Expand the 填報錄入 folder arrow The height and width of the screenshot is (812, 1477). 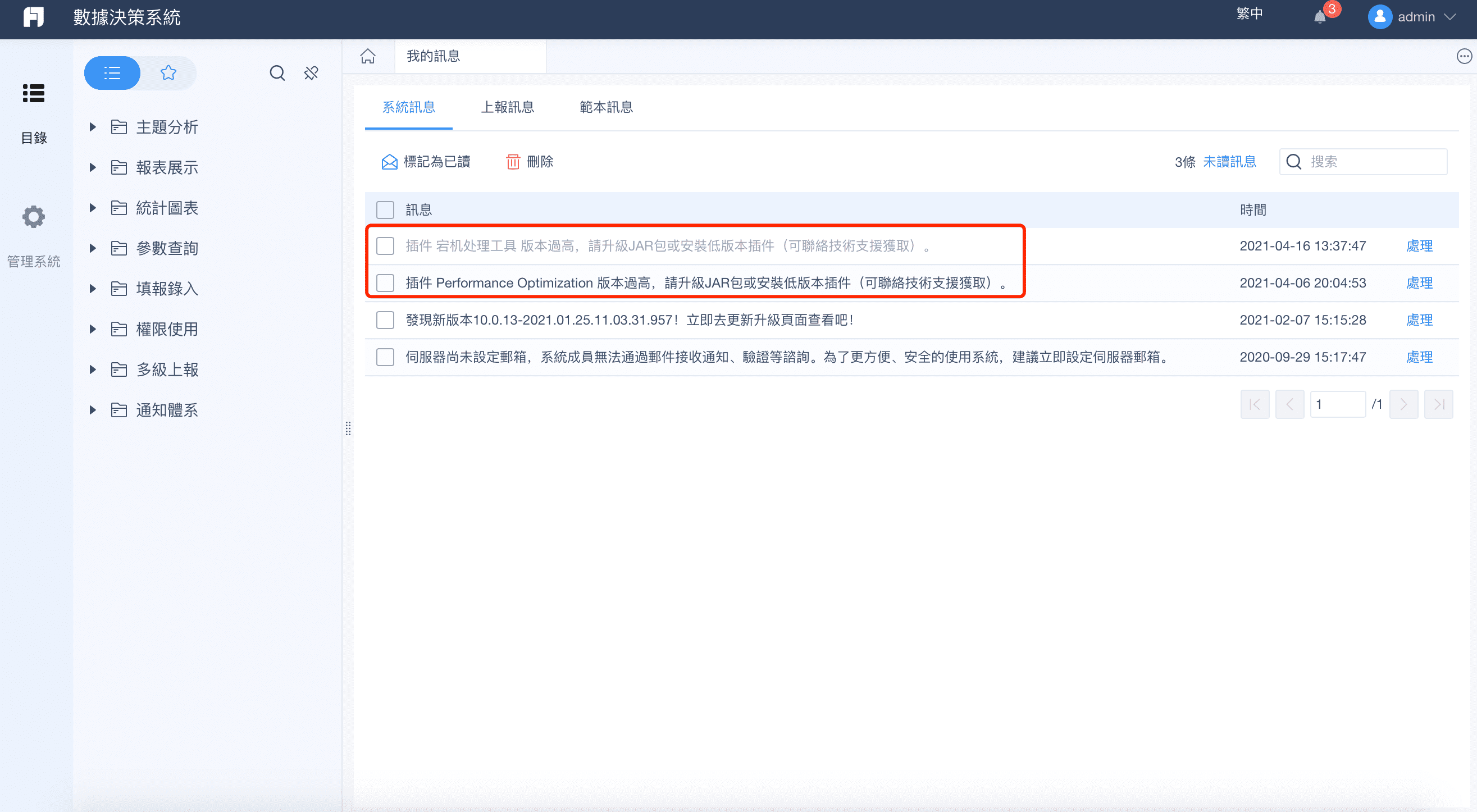(92, 289)
